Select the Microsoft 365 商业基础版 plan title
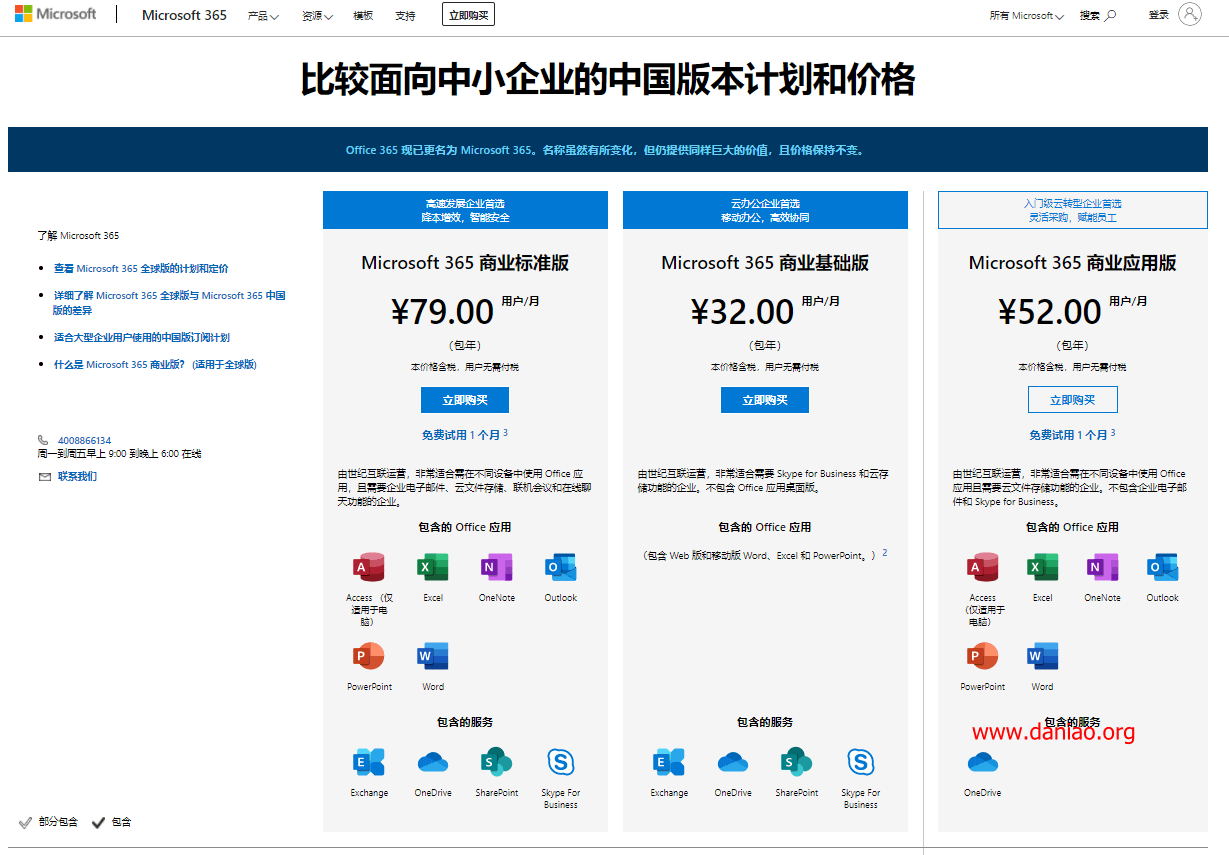Screen dimensions: 1229x855 765,263
